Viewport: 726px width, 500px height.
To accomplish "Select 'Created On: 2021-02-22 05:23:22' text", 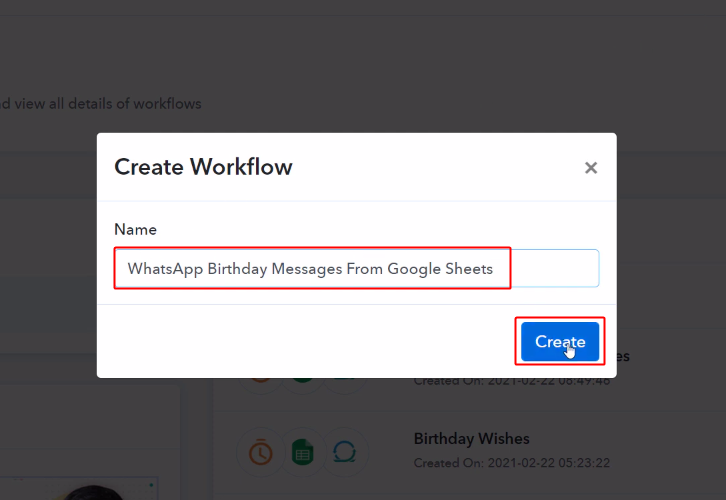I will point(512,462).
